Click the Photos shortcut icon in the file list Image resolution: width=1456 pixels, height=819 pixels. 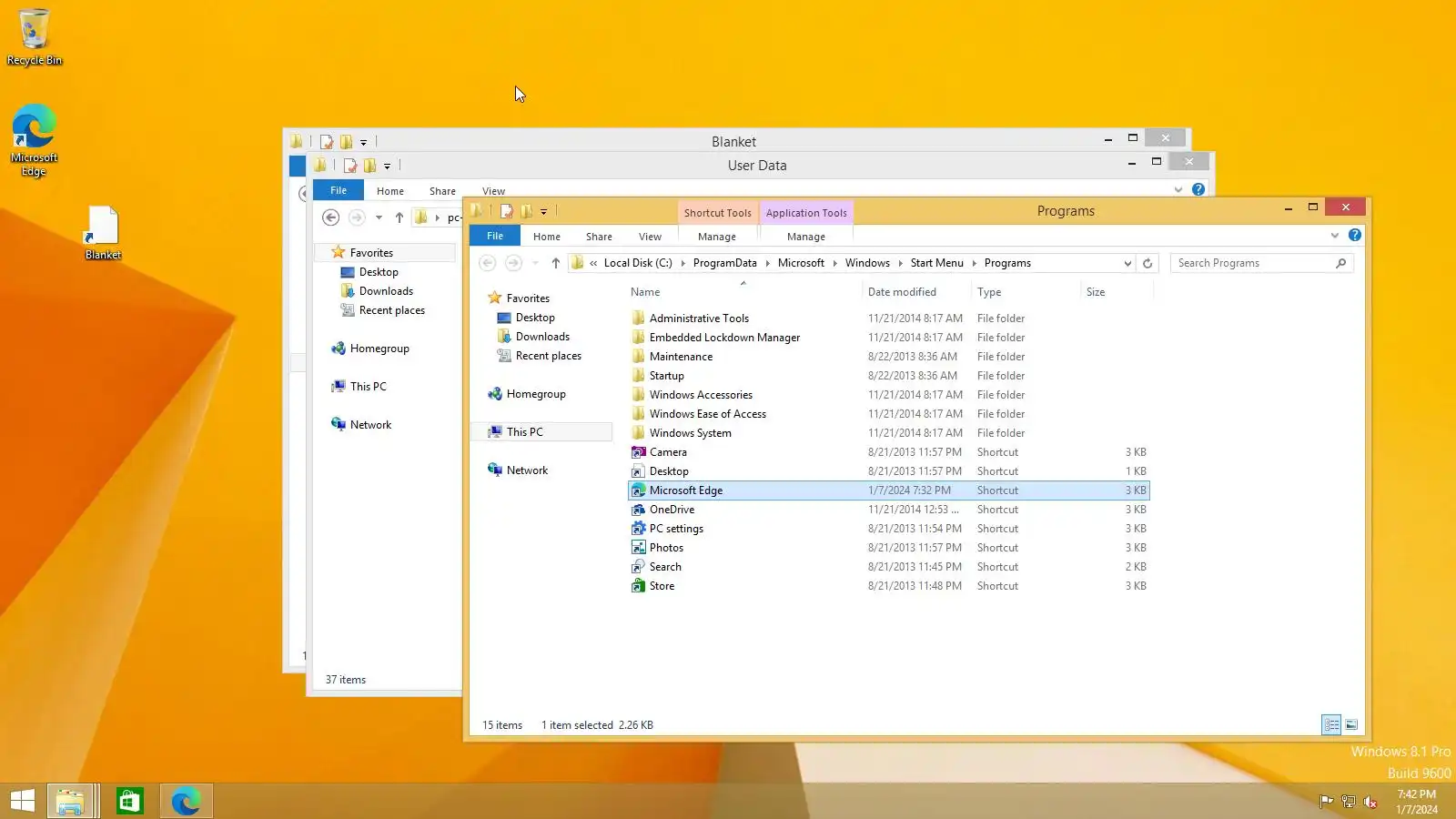638,548
